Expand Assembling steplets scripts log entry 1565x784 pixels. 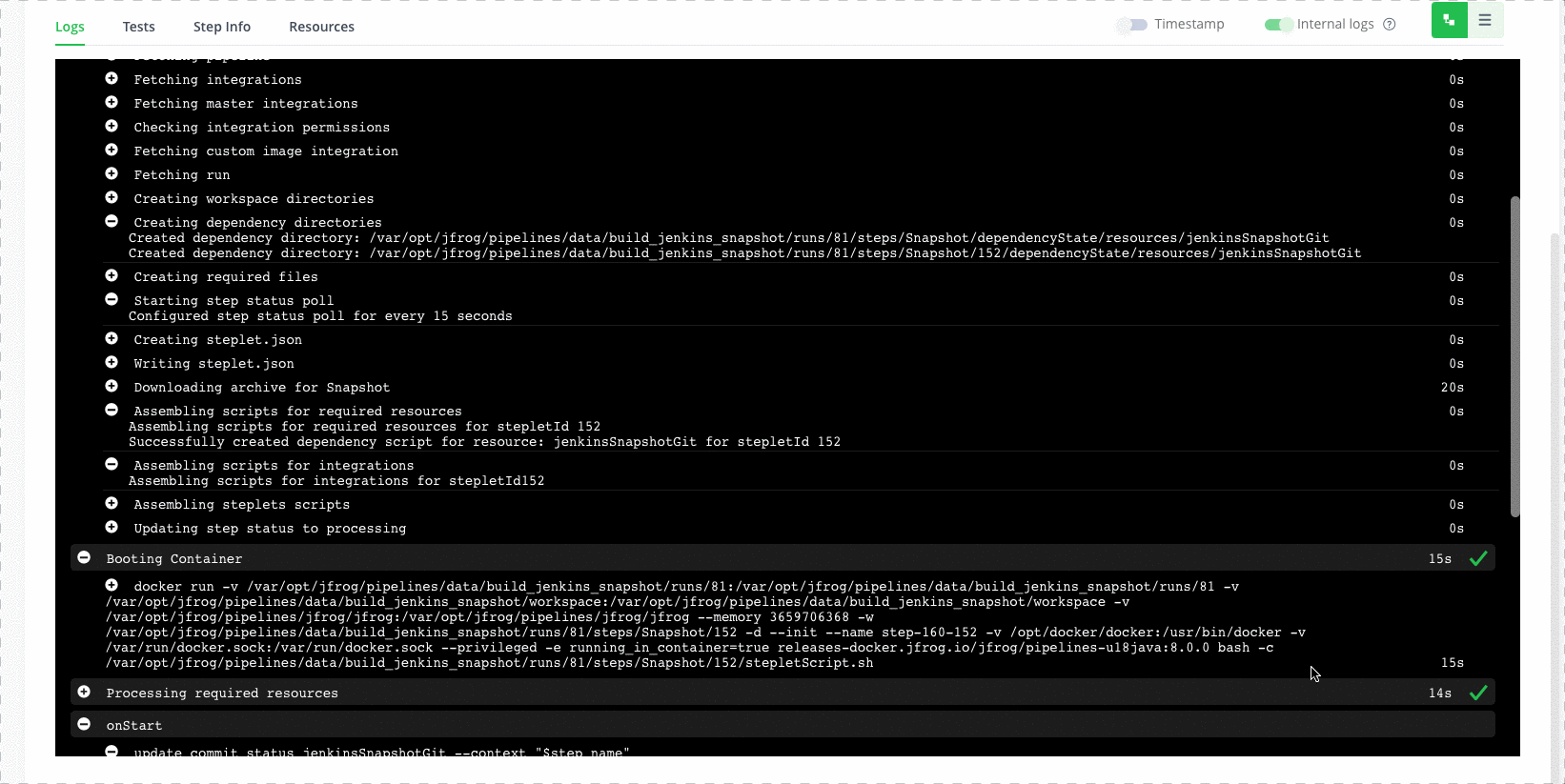(112, 504)
